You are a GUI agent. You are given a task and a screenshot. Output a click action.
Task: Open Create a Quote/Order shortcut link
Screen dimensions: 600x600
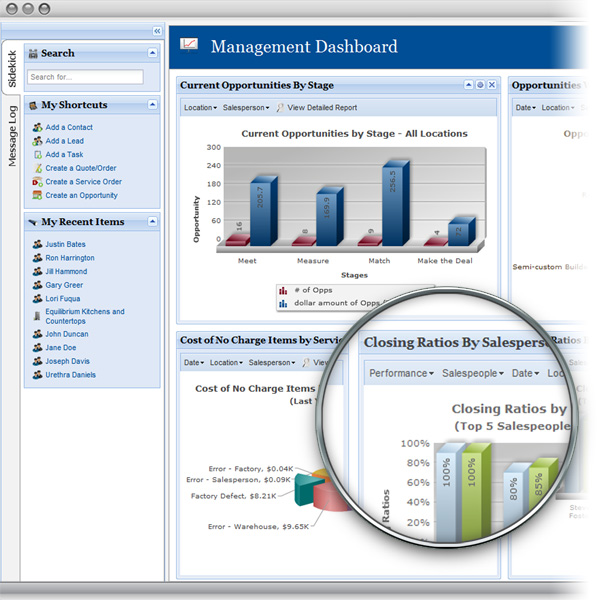pyautogui.click(x=81, y=168)
